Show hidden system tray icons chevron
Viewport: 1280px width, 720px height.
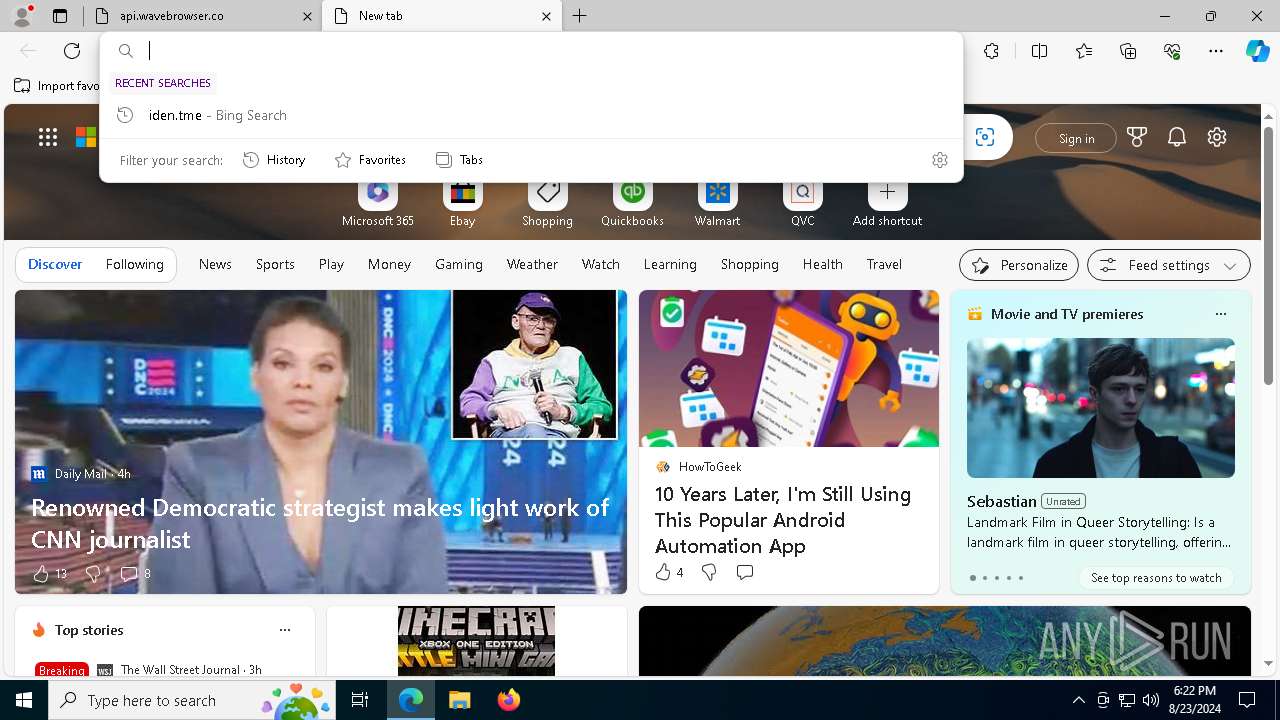pyautogui.click(x=1078, y=700)
